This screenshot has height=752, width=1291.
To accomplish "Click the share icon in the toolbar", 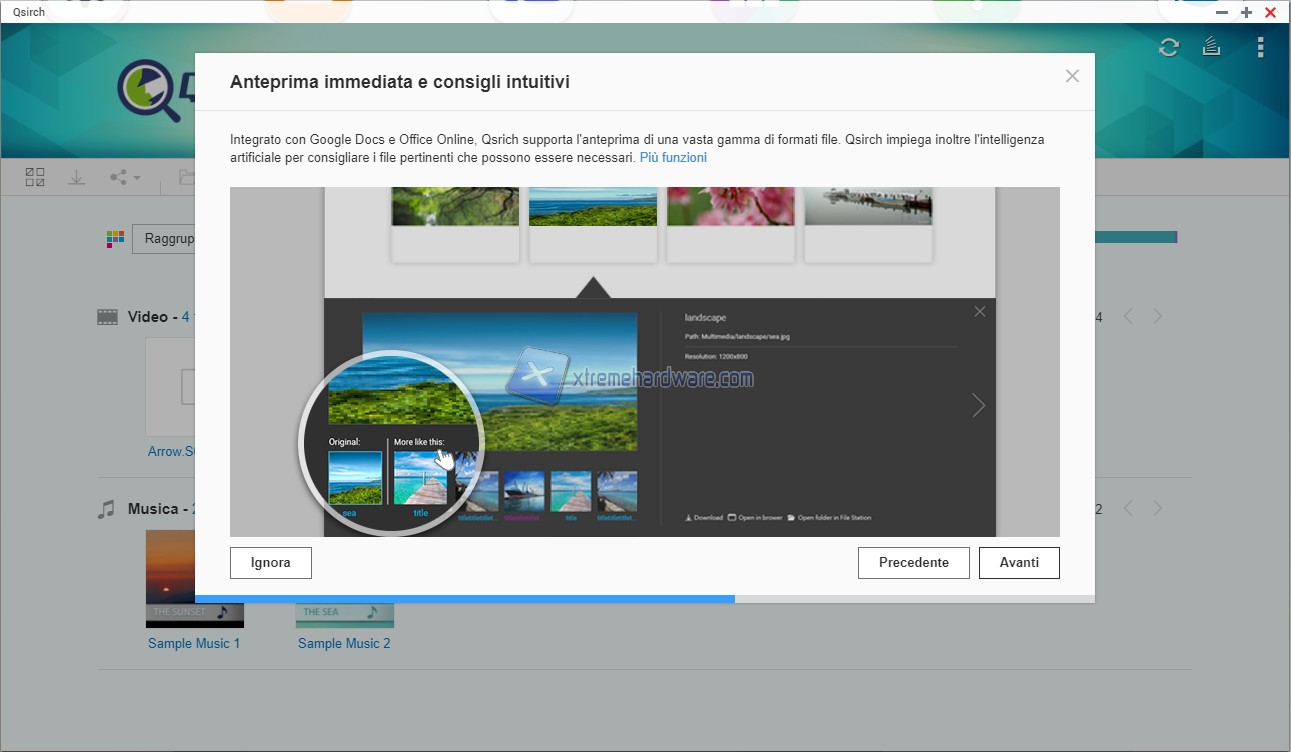I will tap(119, 178).
